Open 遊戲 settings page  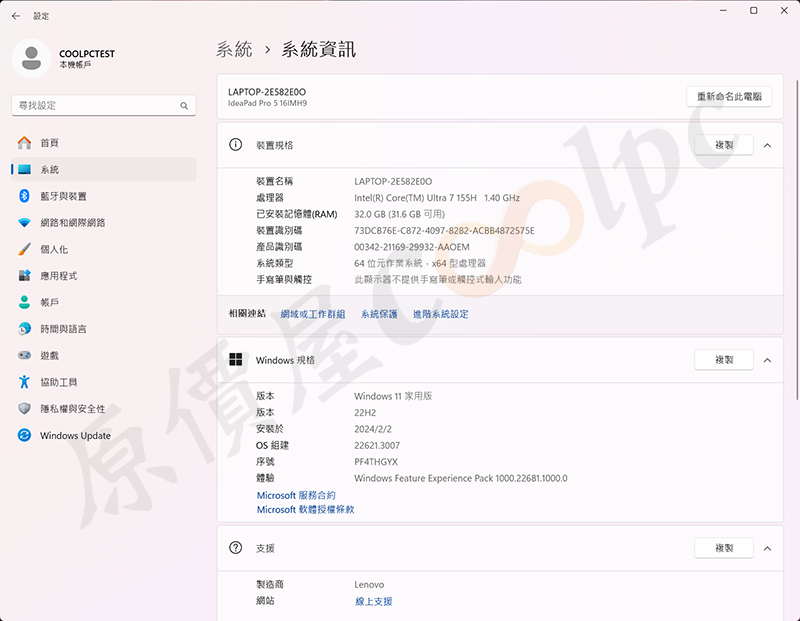coord(104,355)
